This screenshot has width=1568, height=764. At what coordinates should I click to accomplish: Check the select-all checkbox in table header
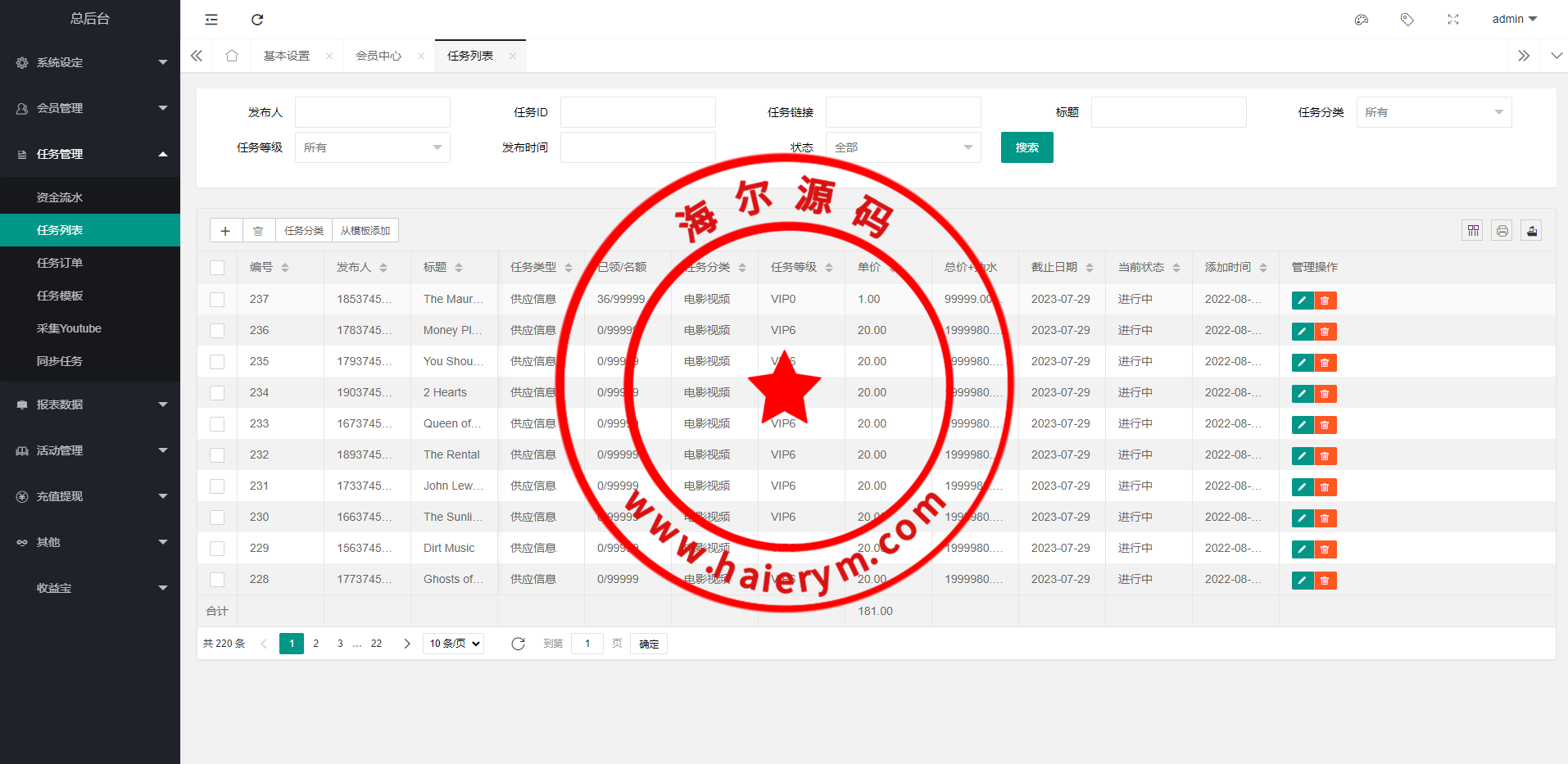click(217, 268)
